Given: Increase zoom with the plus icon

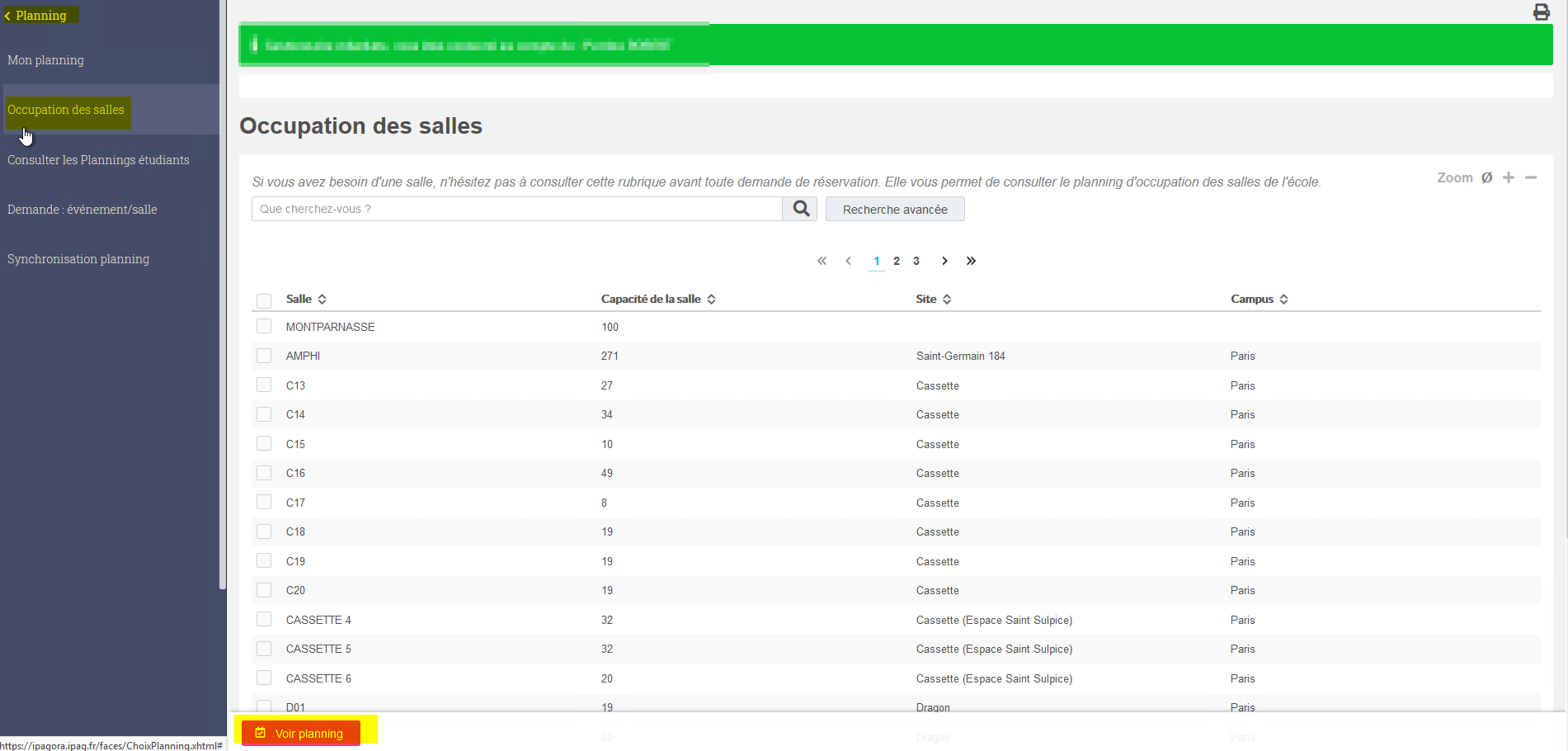Looking at the screenshot, I should pos(1508,177).
